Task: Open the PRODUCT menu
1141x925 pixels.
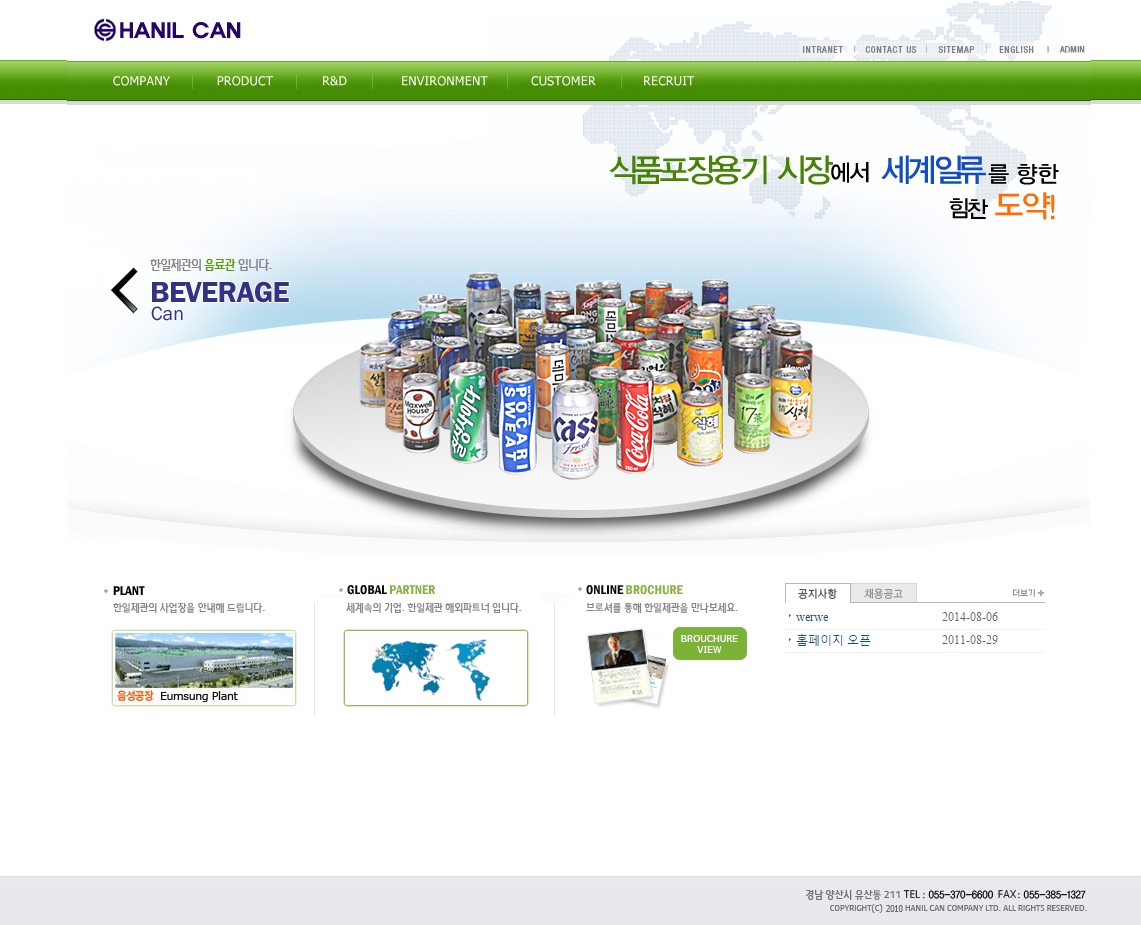Action: point(244,81)
